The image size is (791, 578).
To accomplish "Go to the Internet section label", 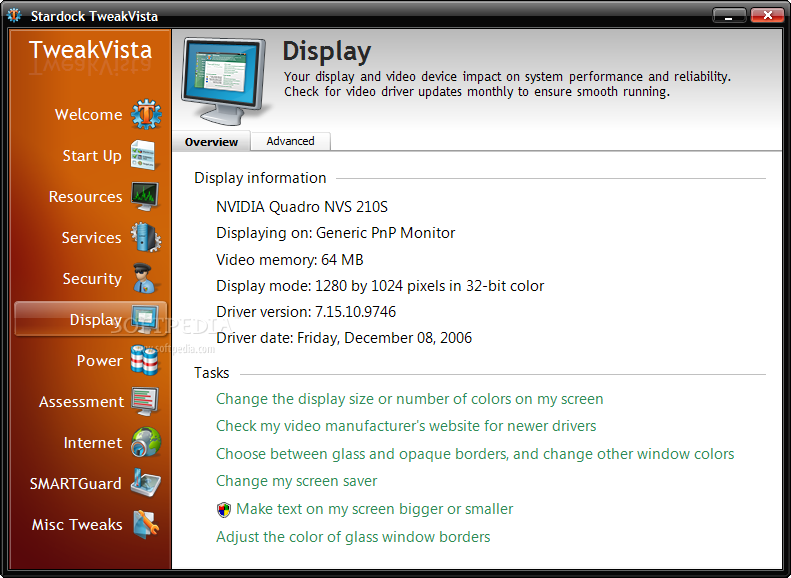I will click(x=93, y=443).
